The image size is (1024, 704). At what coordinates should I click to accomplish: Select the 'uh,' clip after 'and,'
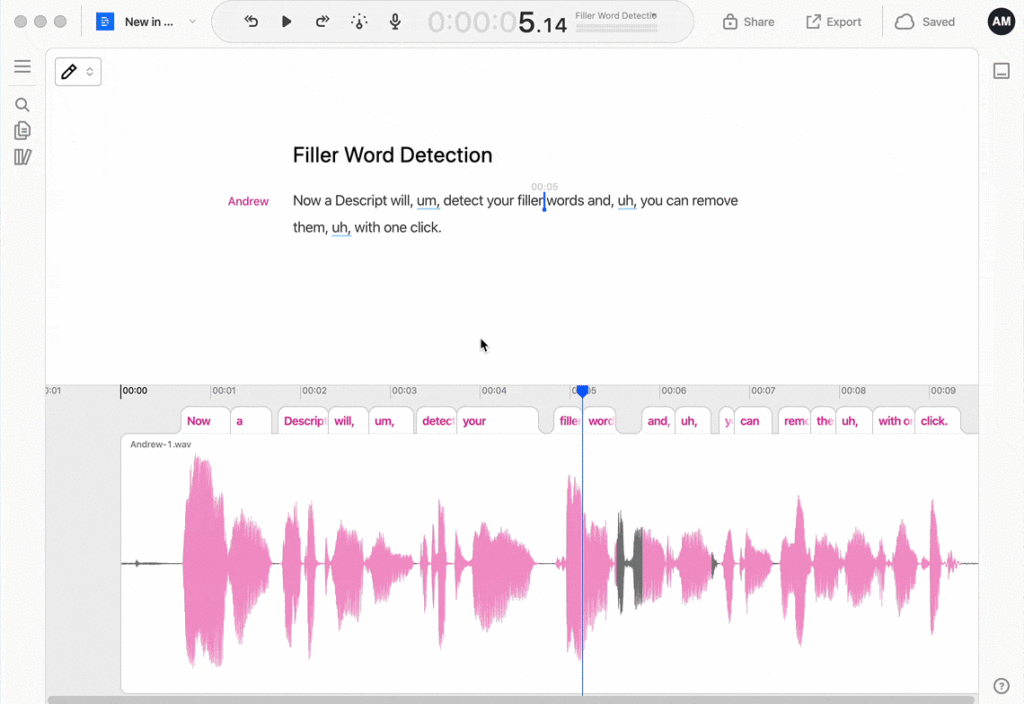point(693,421)
